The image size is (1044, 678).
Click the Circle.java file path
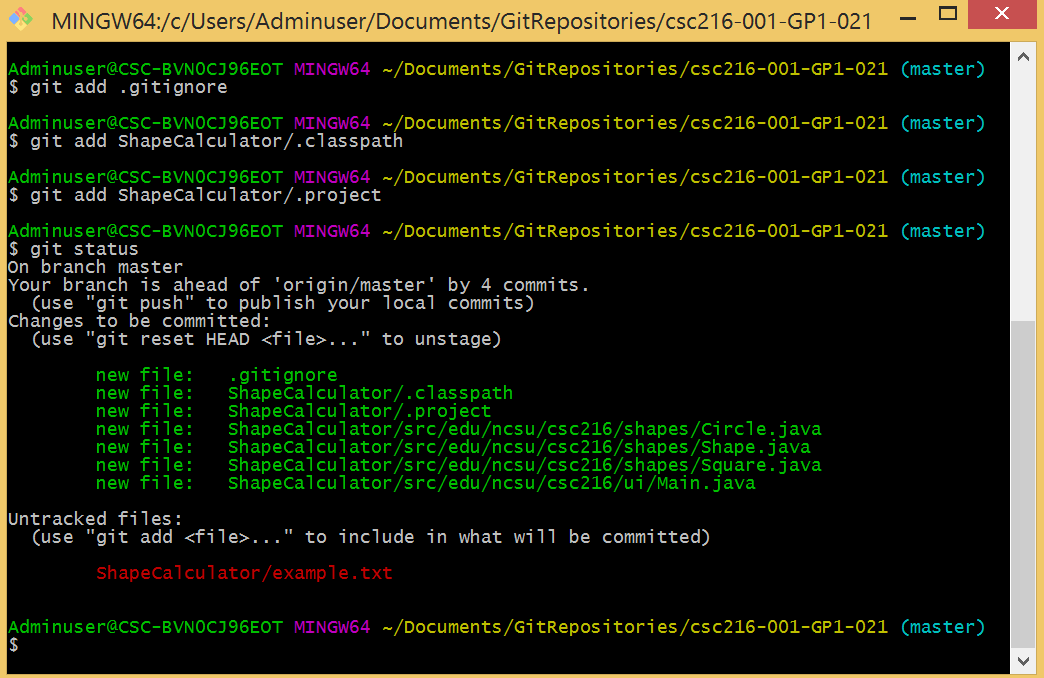click(524, 428)
